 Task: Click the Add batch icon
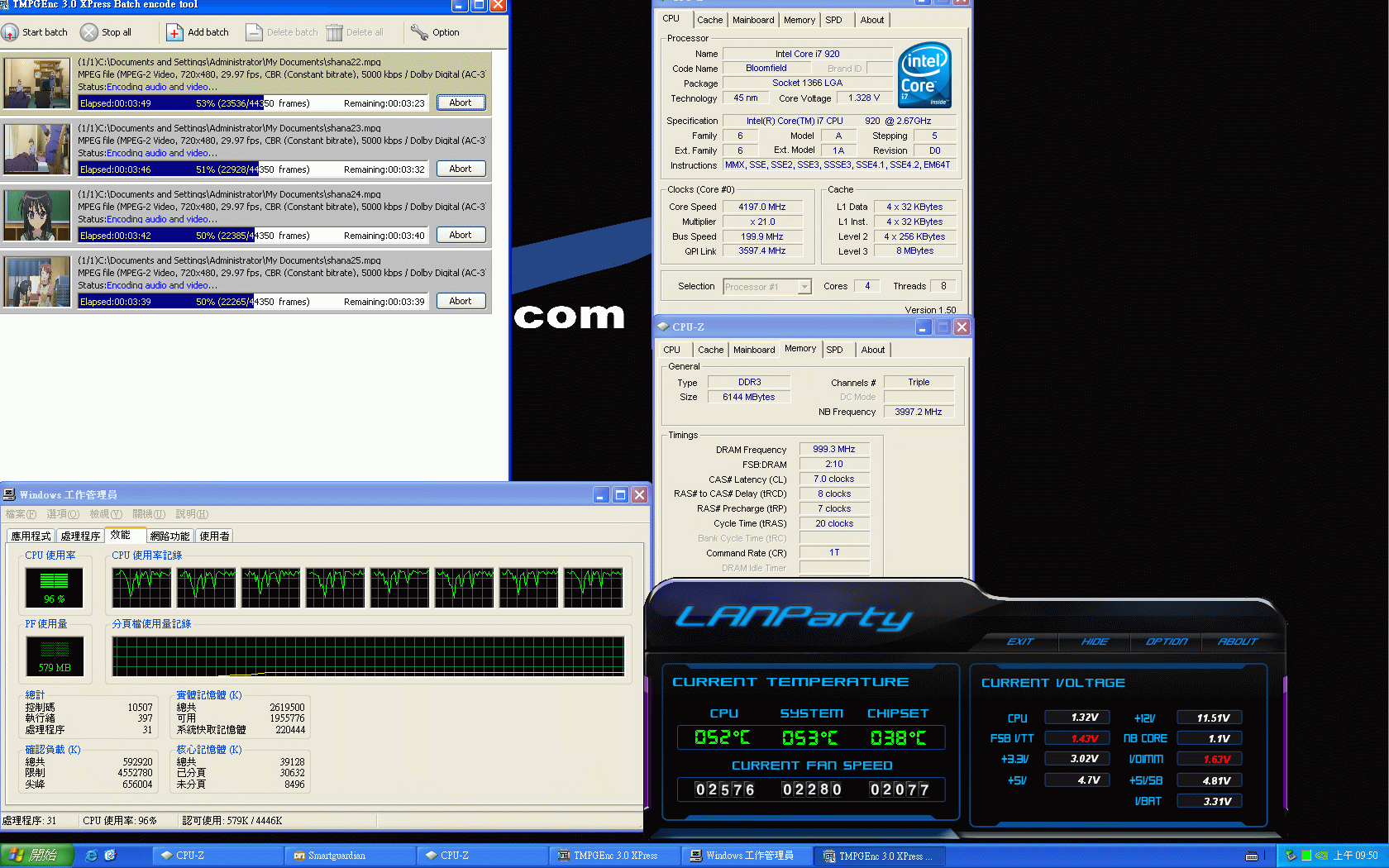coord(174,32)
